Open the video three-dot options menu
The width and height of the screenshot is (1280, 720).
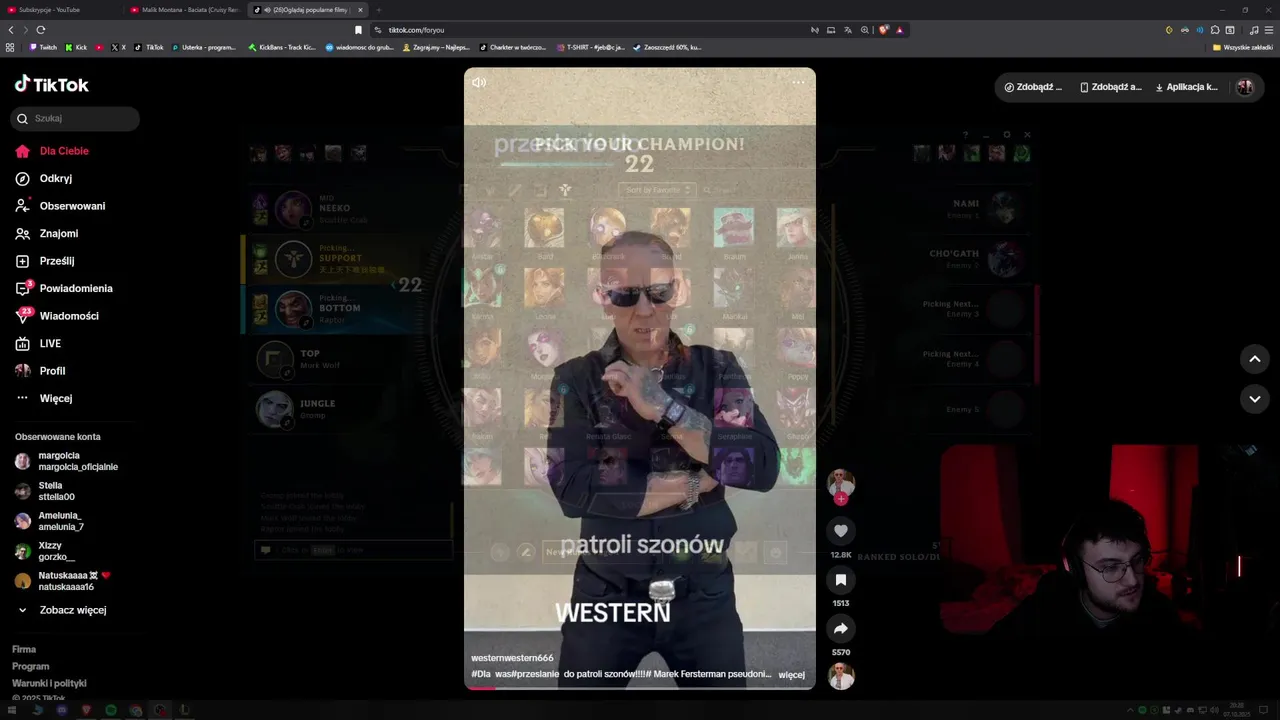798,82
